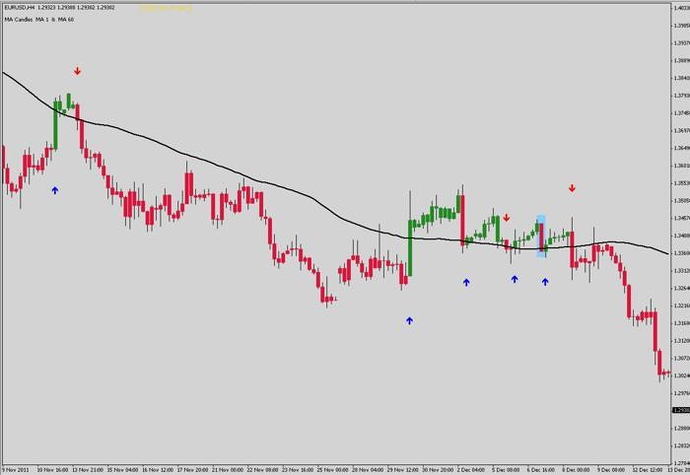Click the blue up arrow near 5 Dec
Image resolution: width=690 pixels, height=475 pixels.
514,279
